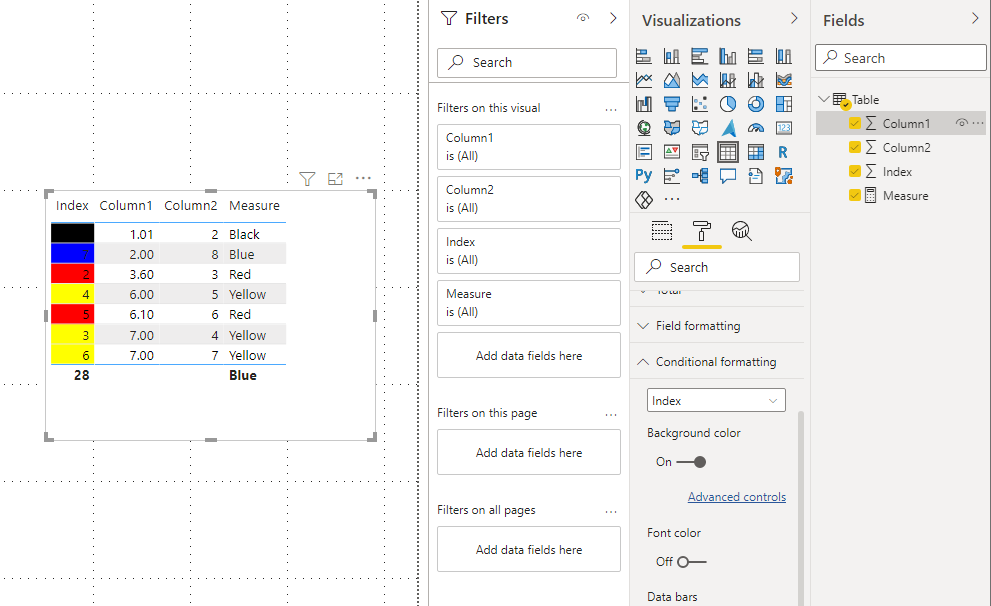Select the filled map visual
The height and width of the screenshot is (606, 991).
point(671,128)
